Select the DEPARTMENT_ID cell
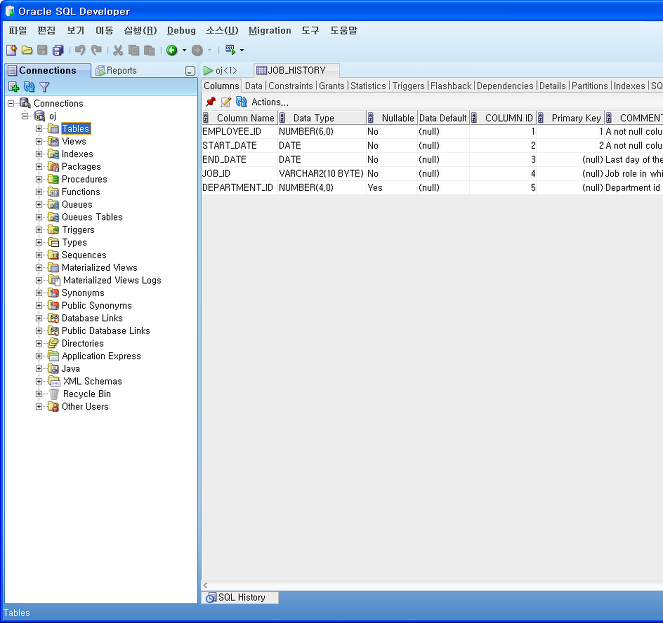The image size is (663, 623). (239, 187)
